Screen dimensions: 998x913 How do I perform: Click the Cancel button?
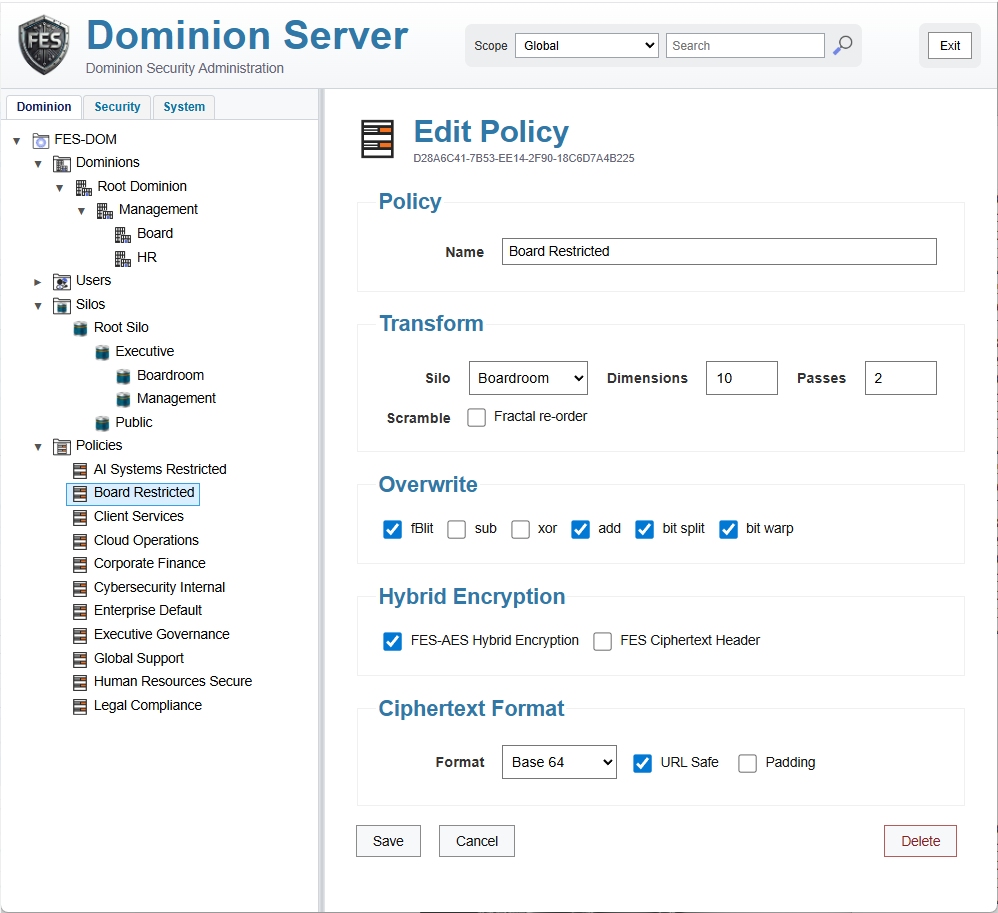pyautogui.click(x=477, y=841)
